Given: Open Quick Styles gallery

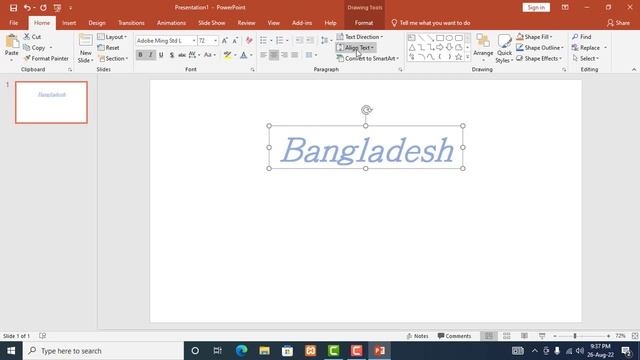Looking at the screenshot, I should tap(504, 48).
